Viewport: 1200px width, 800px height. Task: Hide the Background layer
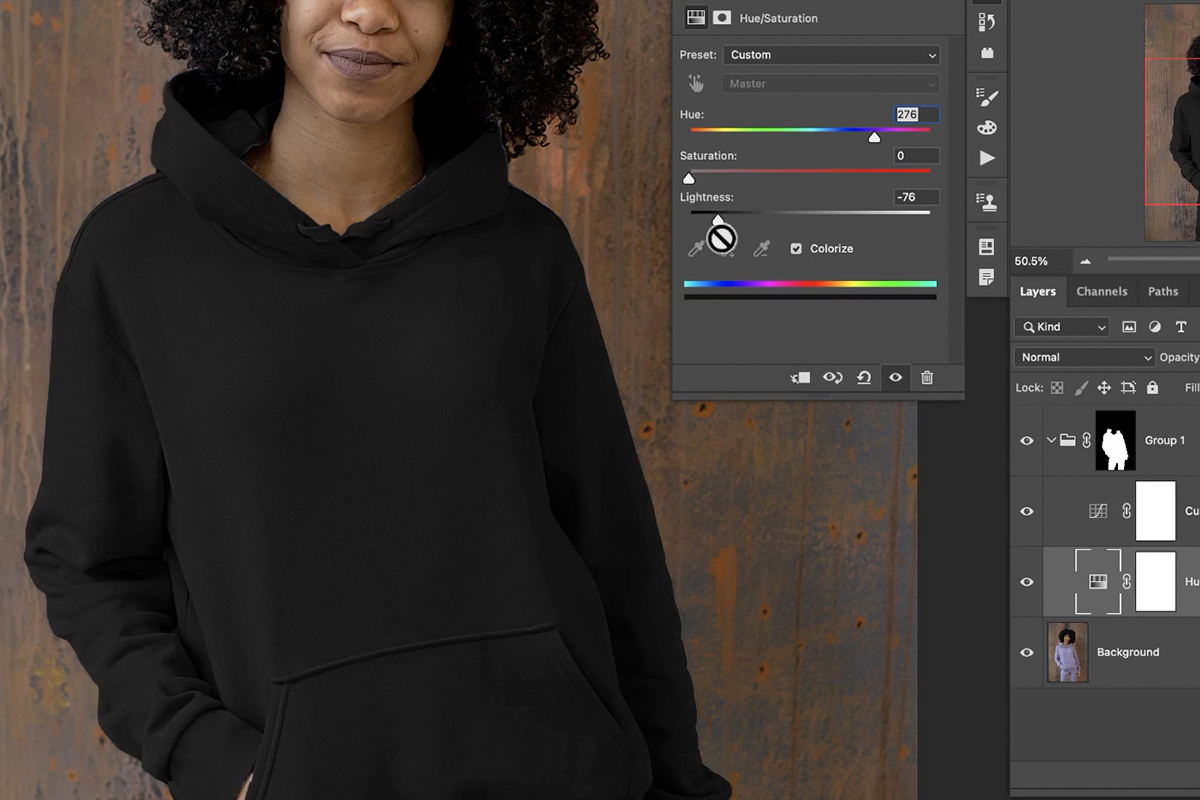pyautogui.click(x=1026, y=652)
